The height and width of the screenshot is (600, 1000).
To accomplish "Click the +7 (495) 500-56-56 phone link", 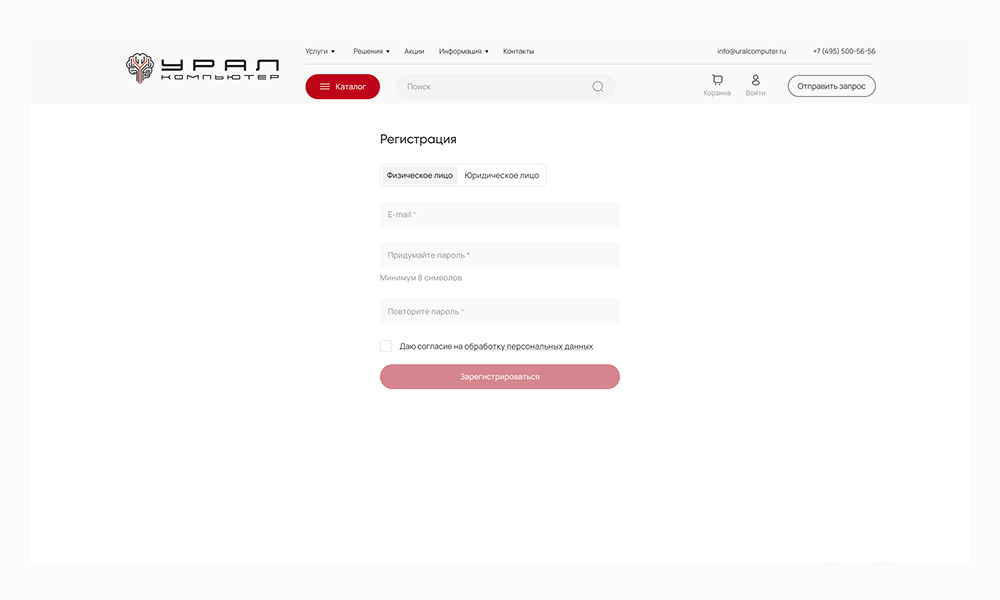I will tap(844, 51).
